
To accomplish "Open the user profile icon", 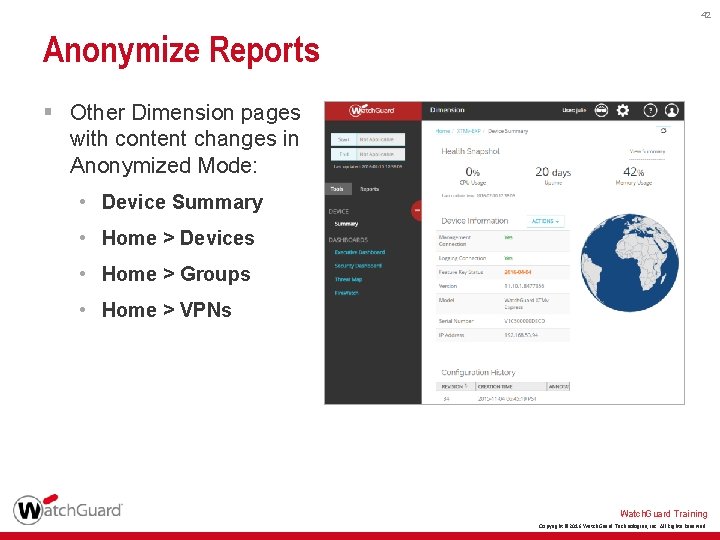I will tap(671, 110).
